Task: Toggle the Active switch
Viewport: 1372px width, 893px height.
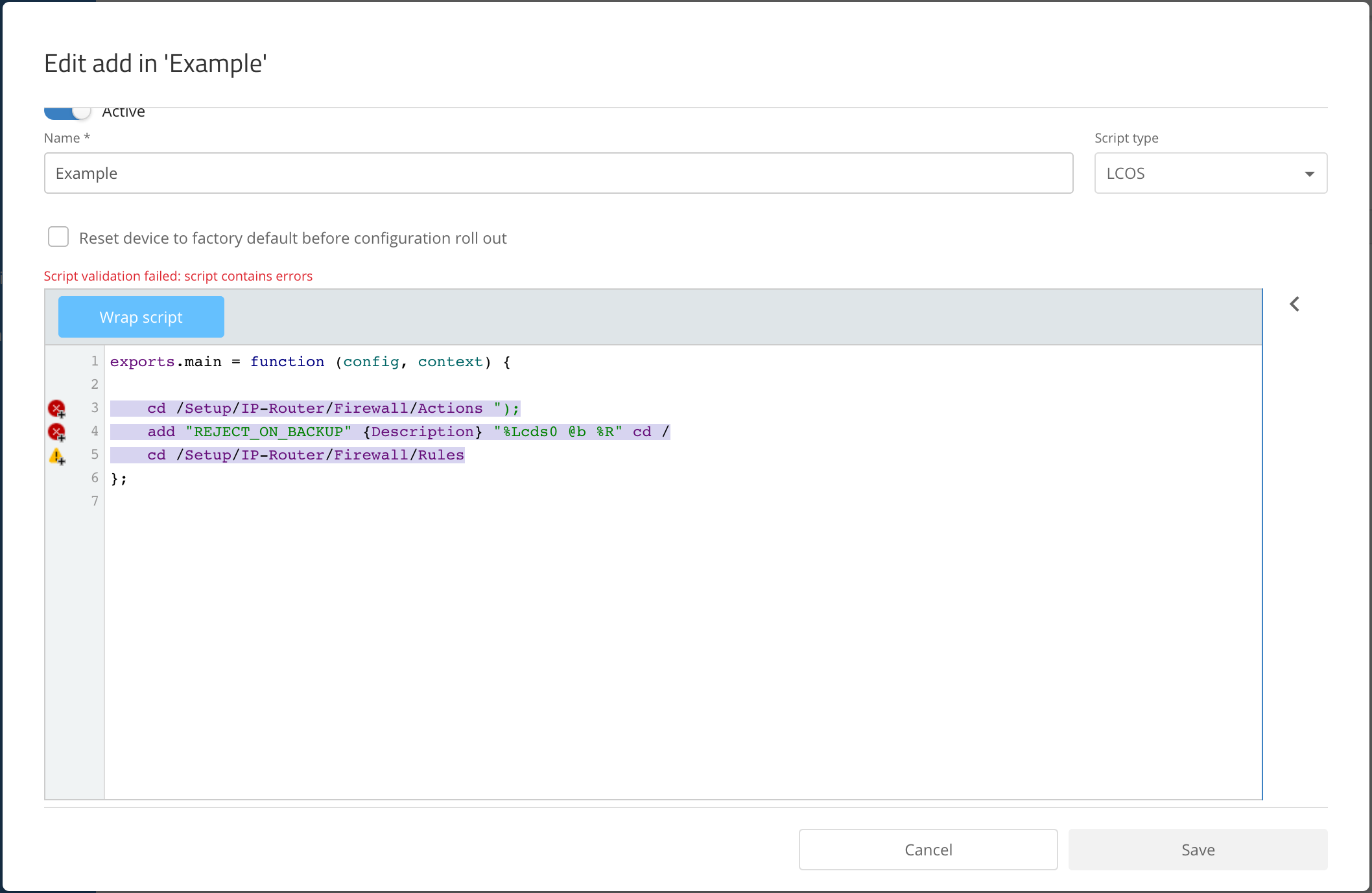Action: (x=67, y=113)
